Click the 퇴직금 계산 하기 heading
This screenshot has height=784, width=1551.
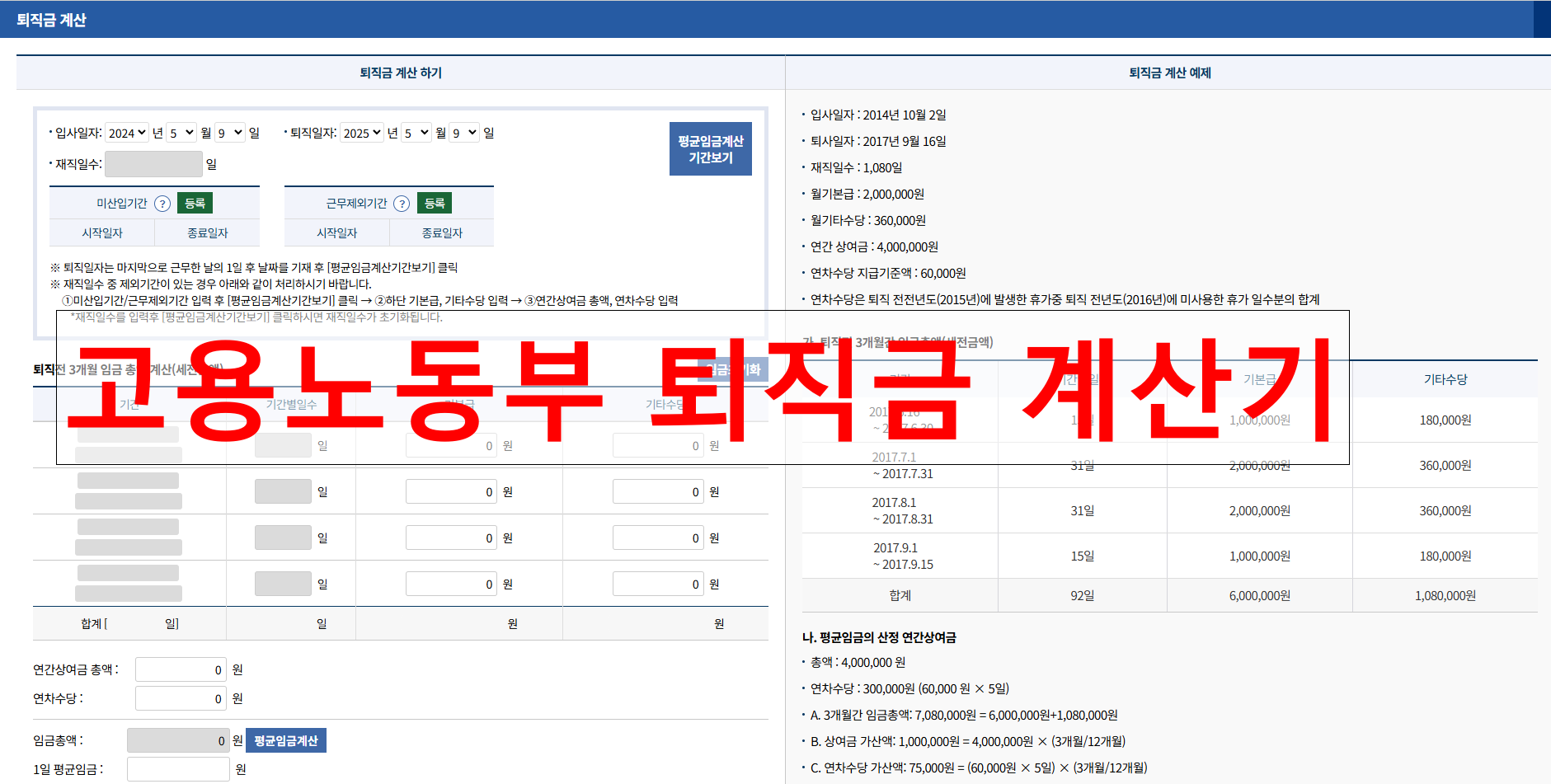(x=401, y=73)
